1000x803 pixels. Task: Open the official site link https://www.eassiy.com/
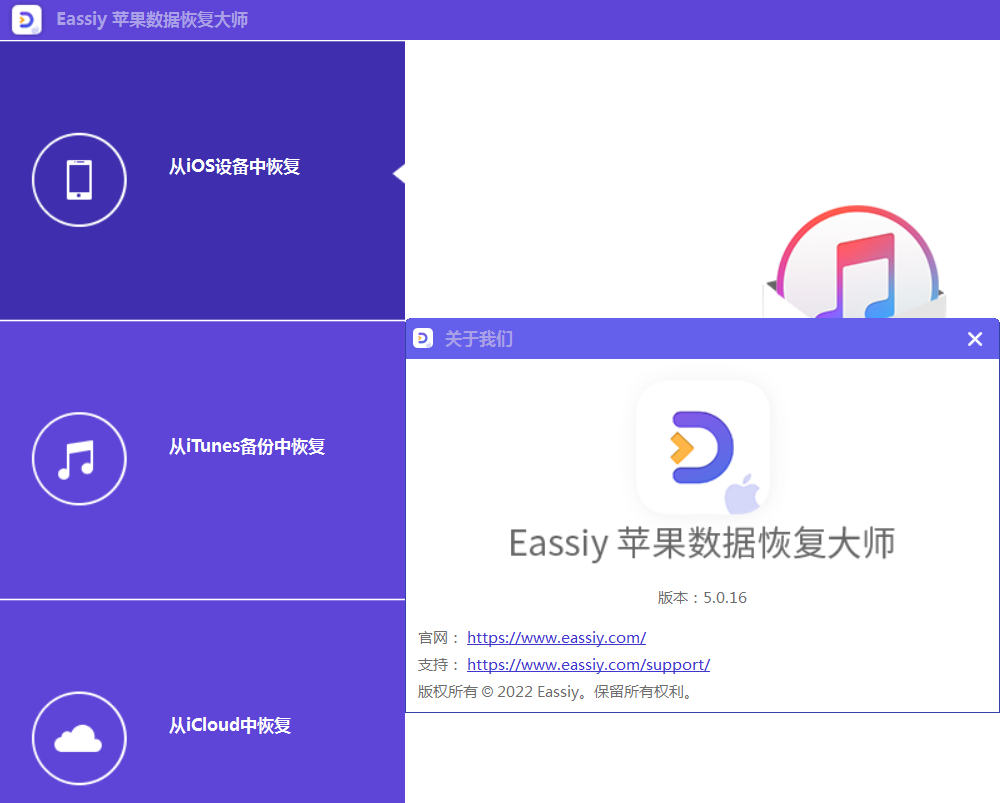click(x=556, y=637)
